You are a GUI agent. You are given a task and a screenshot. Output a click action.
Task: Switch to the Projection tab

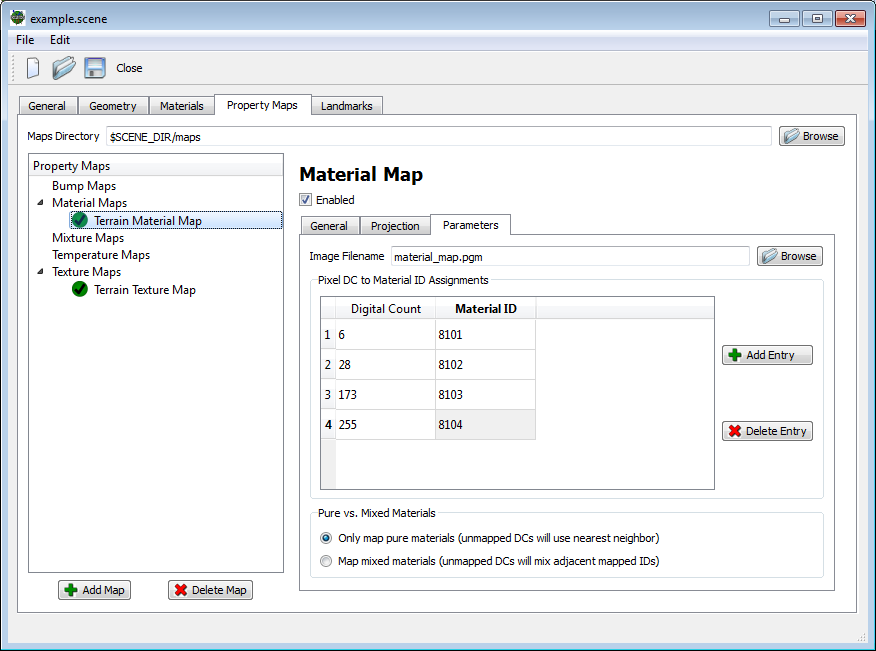pos(394,226)
